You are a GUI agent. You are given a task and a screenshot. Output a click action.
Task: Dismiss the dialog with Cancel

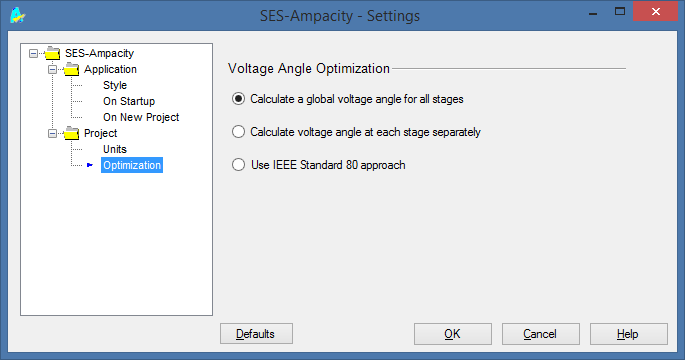540,334
